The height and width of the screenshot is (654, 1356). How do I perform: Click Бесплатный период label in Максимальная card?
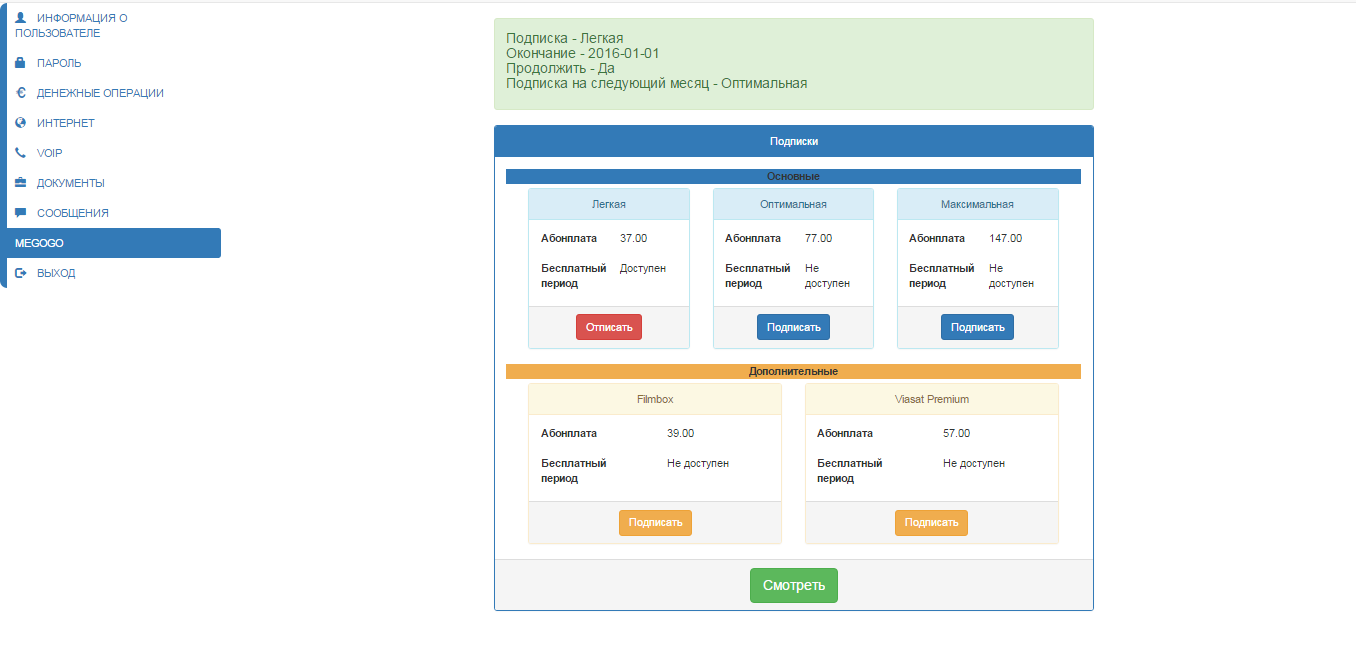click(942, 276)
